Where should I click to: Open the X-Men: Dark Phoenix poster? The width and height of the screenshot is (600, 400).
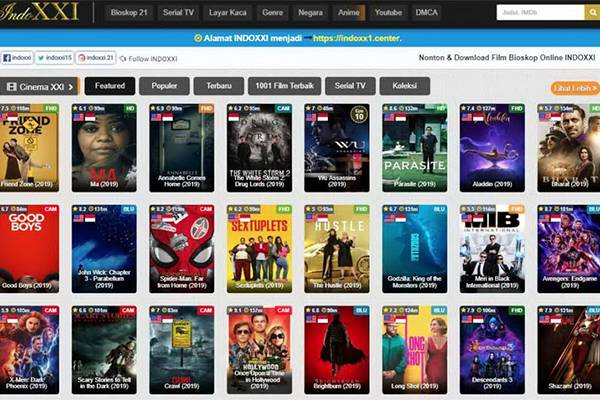29,350
